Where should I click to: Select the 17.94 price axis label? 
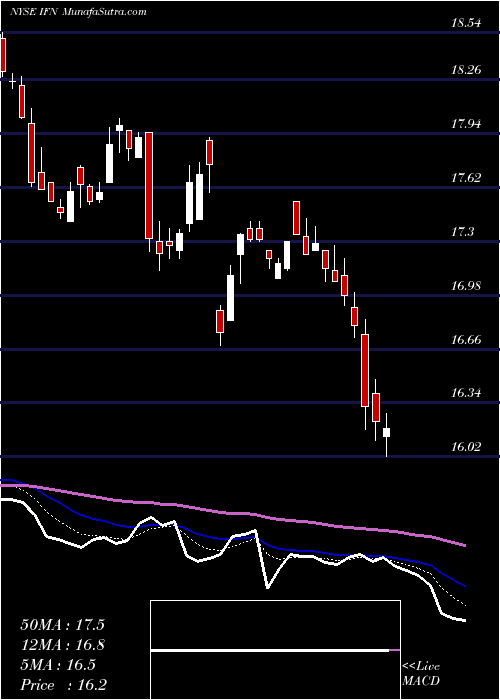466,124
